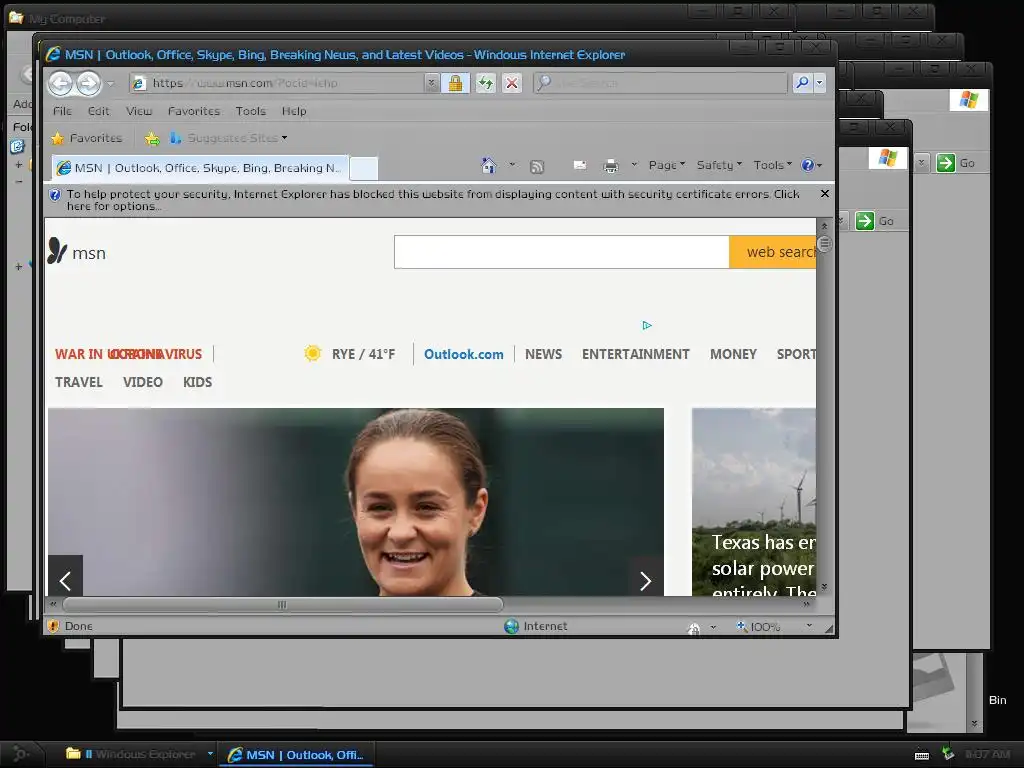1024x768 pixels.
Task: Click the status bar security shield icon
Action: coord(54,626)
